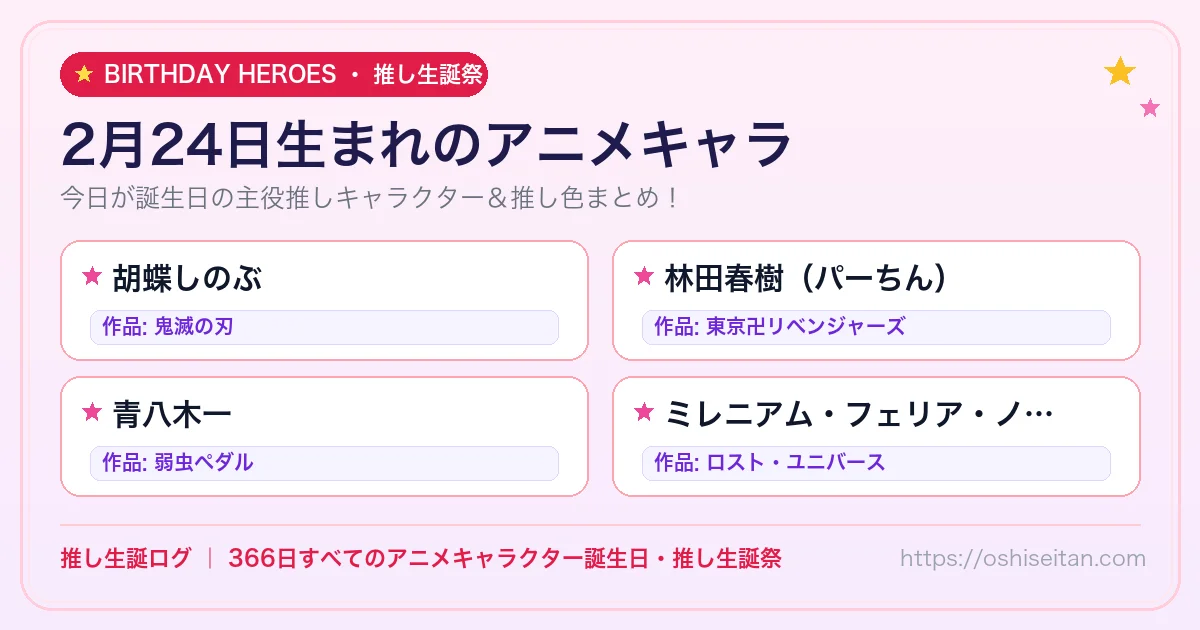Click the yellow star in the BIRTHDAY HEROES badge
1200x630 pixels.
(84, 74)
